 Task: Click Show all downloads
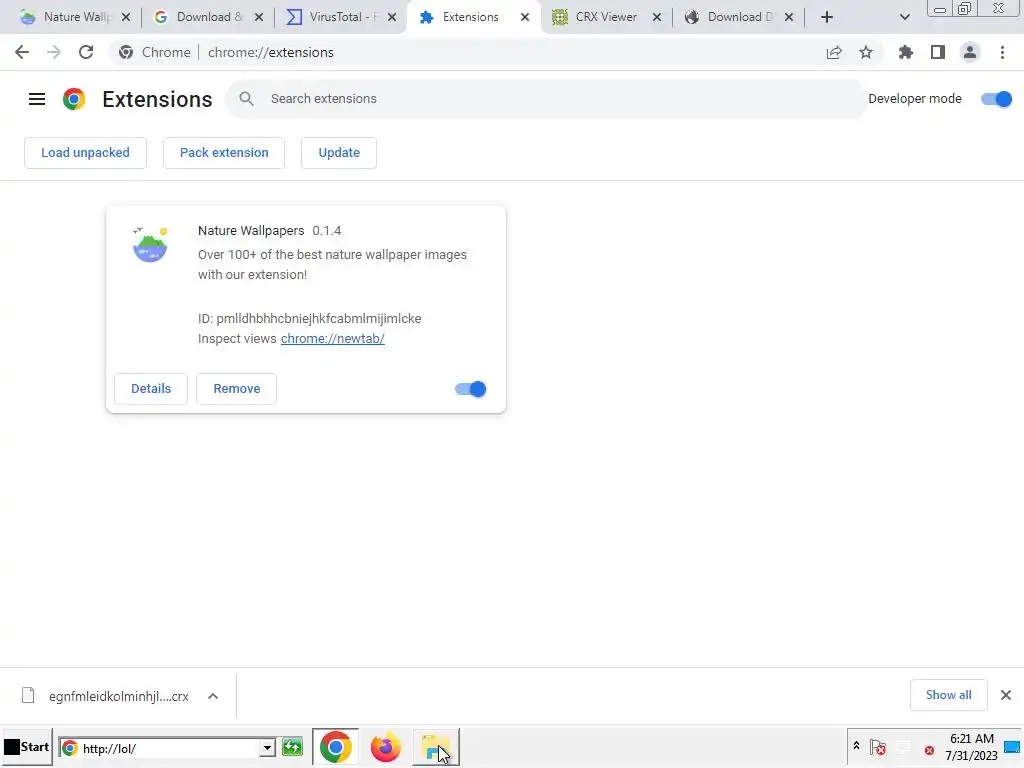(x=948, y=695)
